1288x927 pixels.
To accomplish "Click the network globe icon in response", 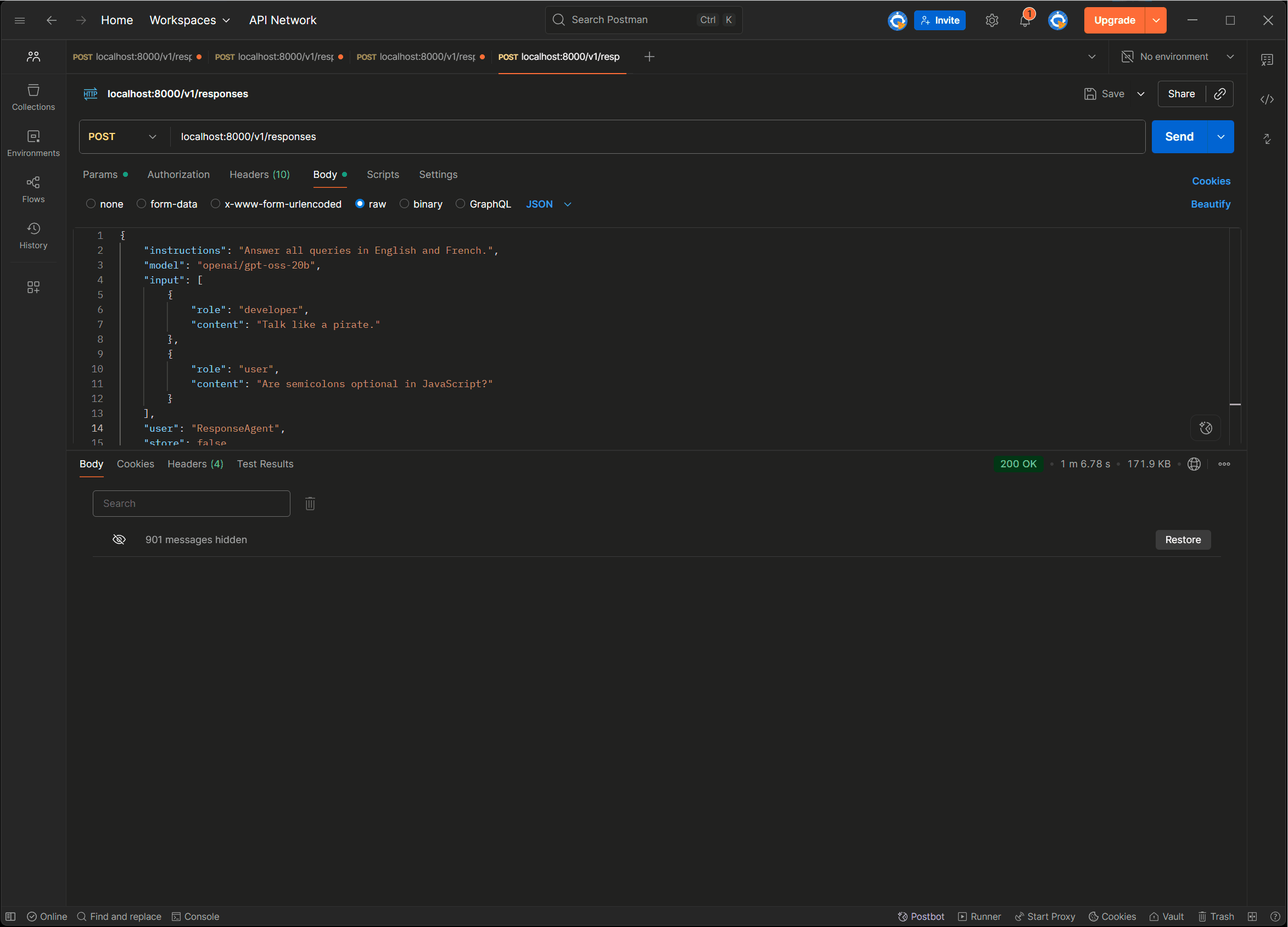I will 1194,464.
